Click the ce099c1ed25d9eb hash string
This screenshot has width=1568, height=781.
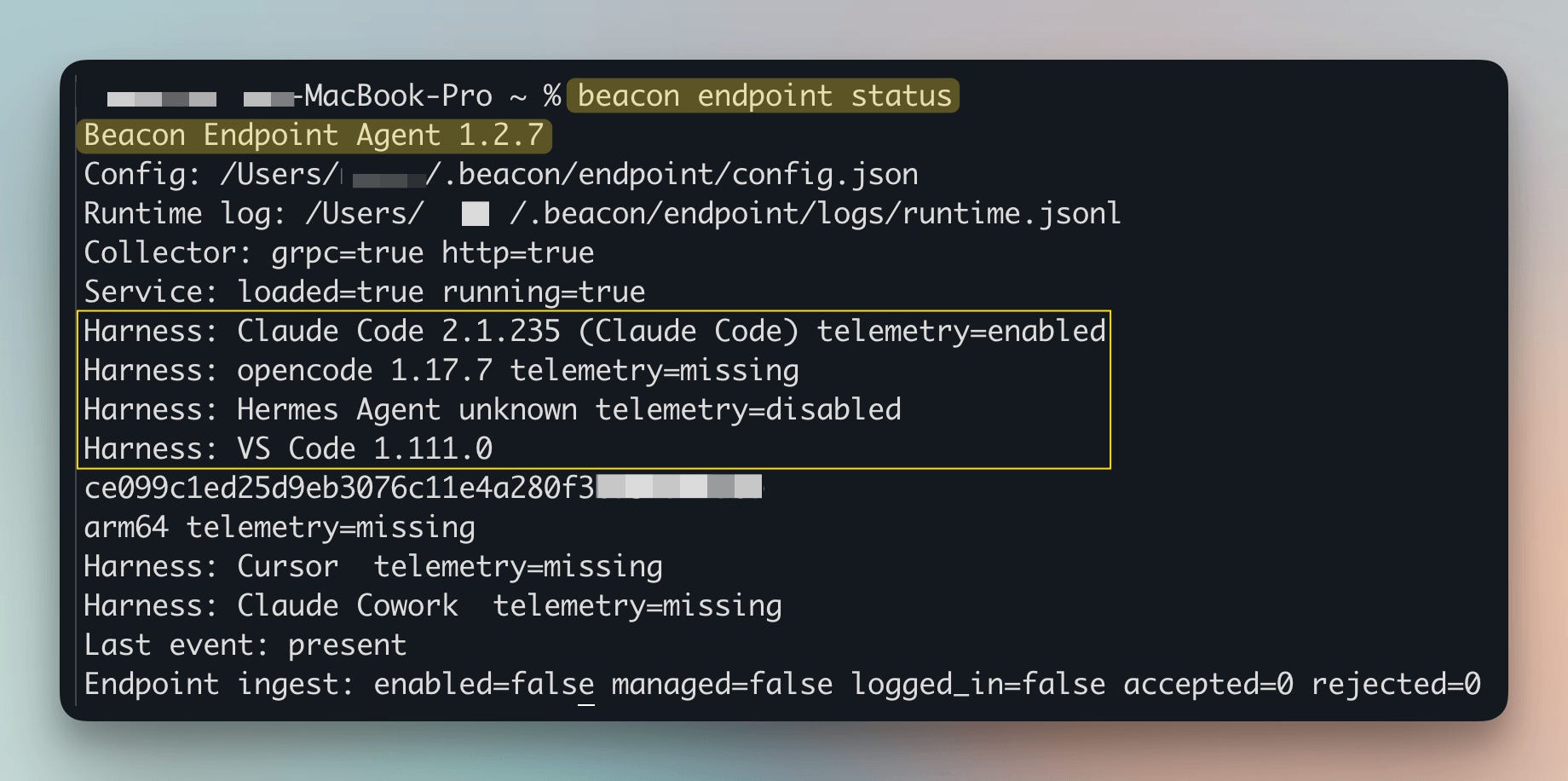[423, 488]
